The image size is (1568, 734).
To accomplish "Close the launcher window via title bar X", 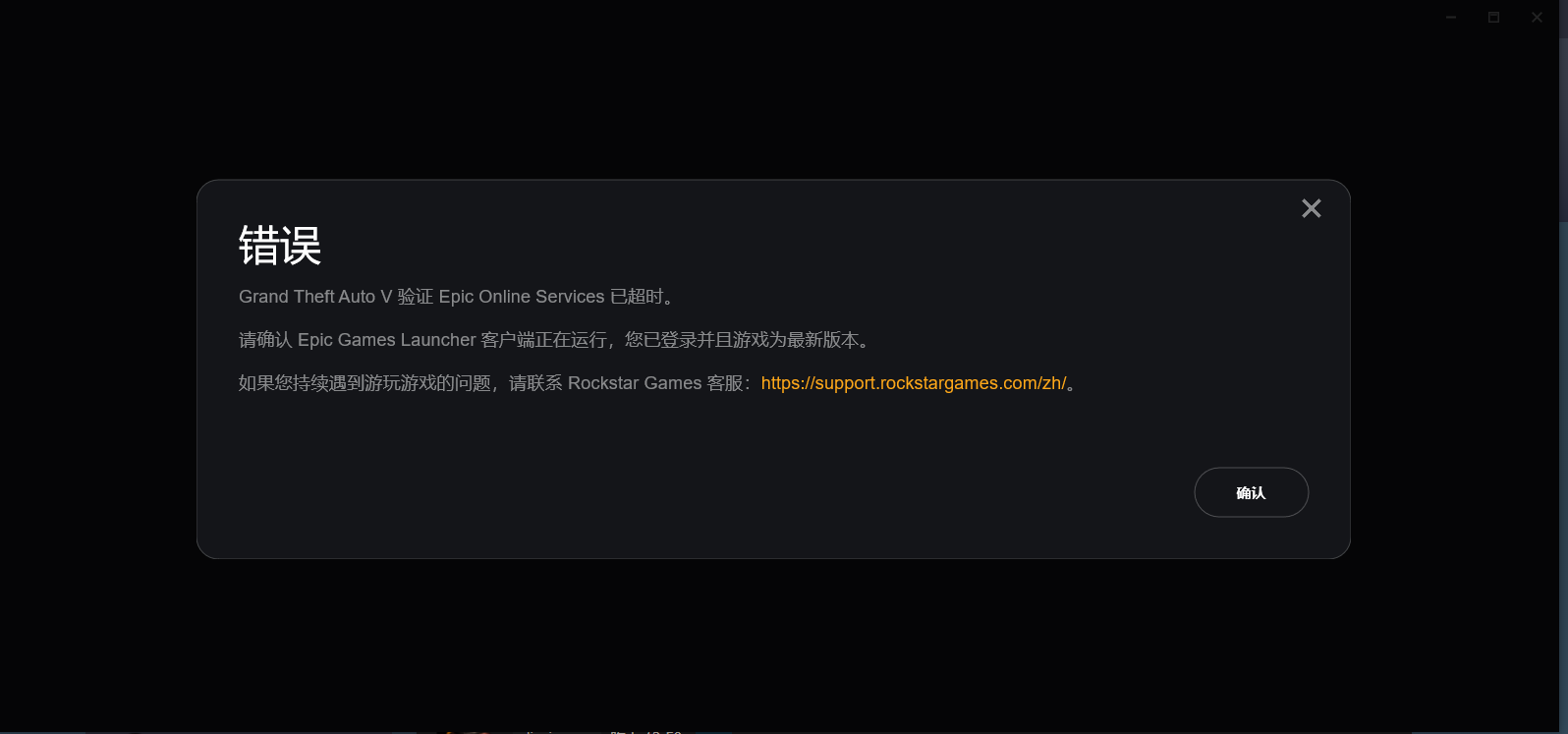I will [1537, 18].
